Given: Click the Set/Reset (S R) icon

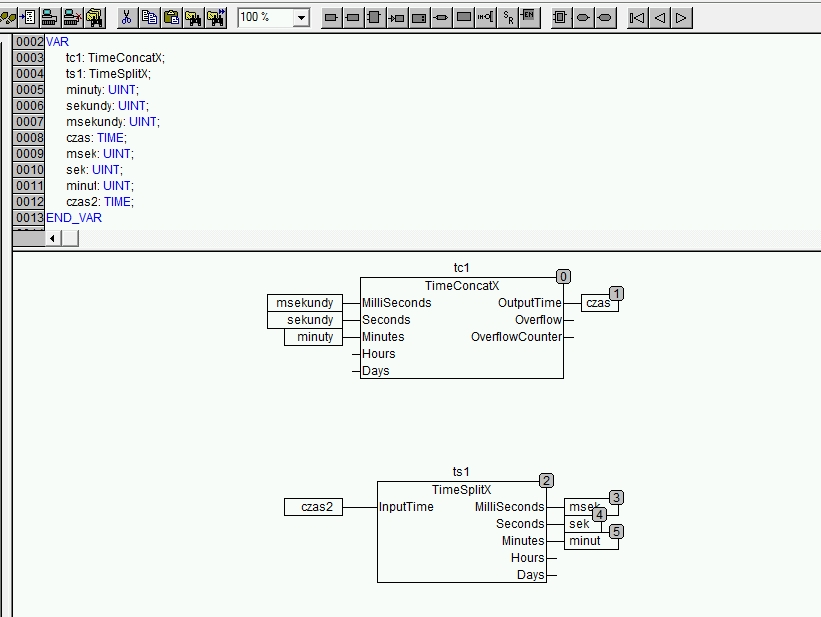Looking at the screenshot, I should 508,17.
